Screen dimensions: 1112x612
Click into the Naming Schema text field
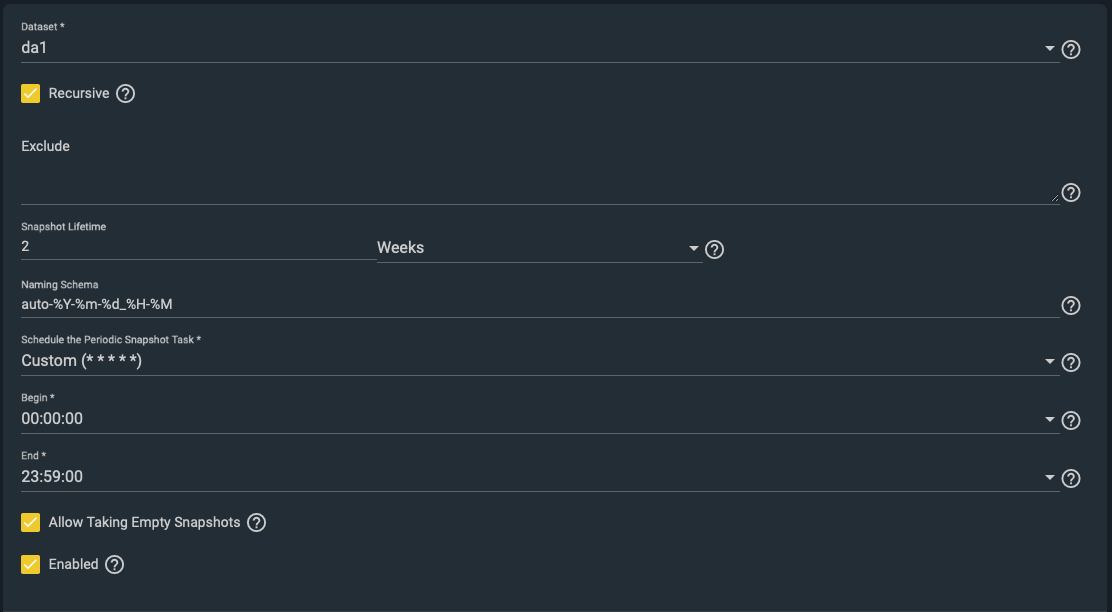pyautogui.click(x=538, y=304)
